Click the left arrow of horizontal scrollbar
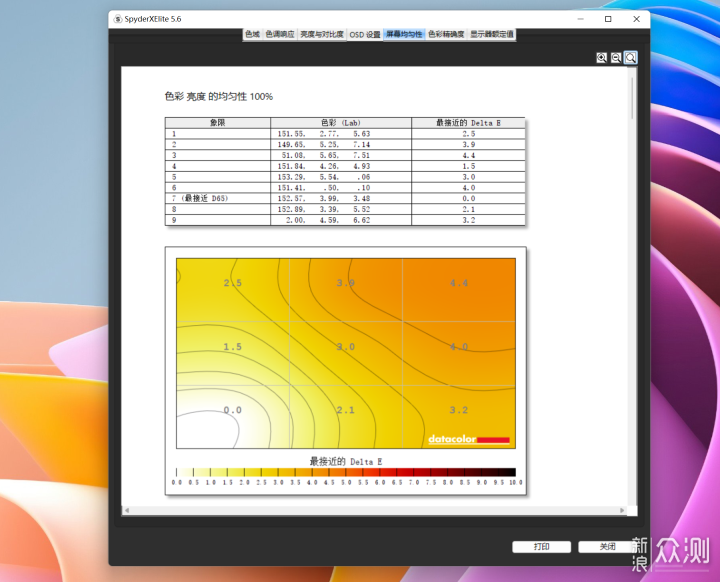 (x=127, y=510)
